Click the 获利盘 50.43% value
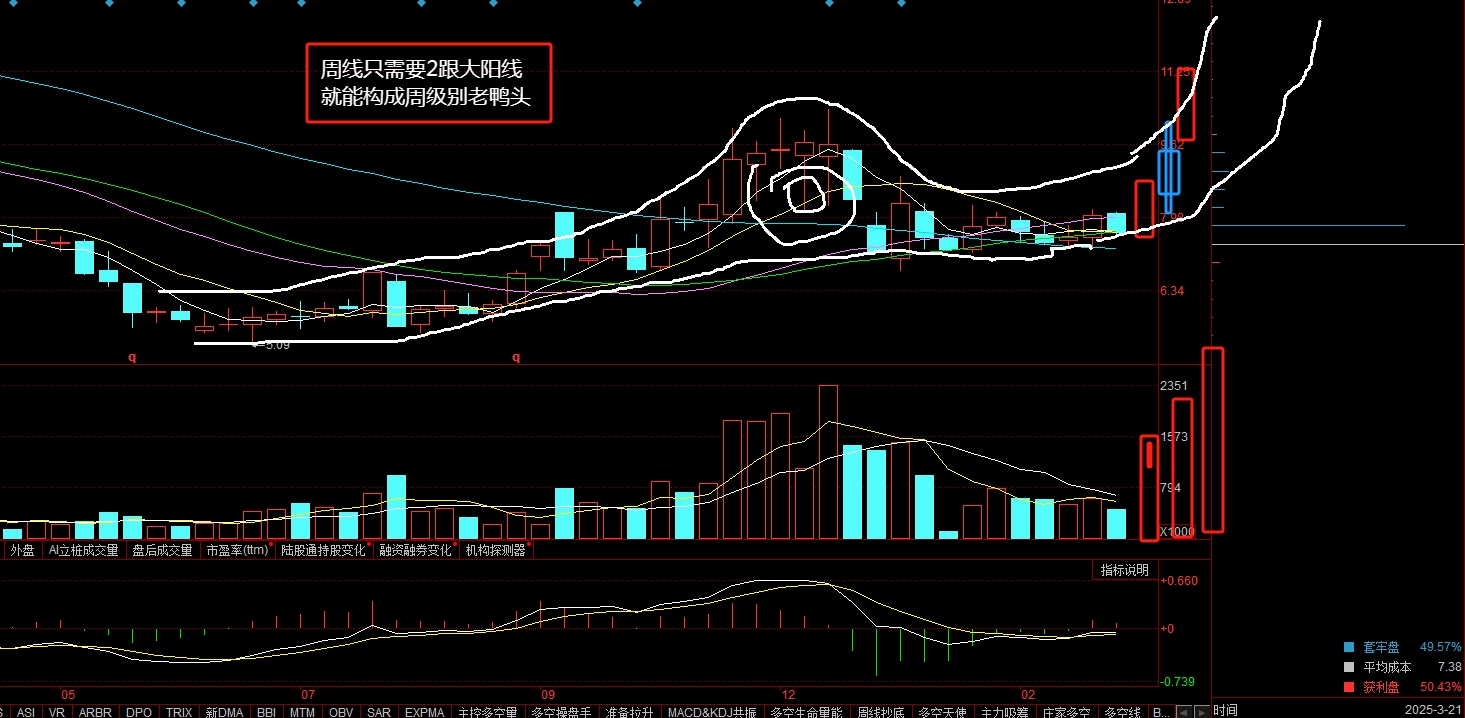 coord(1440,687)
